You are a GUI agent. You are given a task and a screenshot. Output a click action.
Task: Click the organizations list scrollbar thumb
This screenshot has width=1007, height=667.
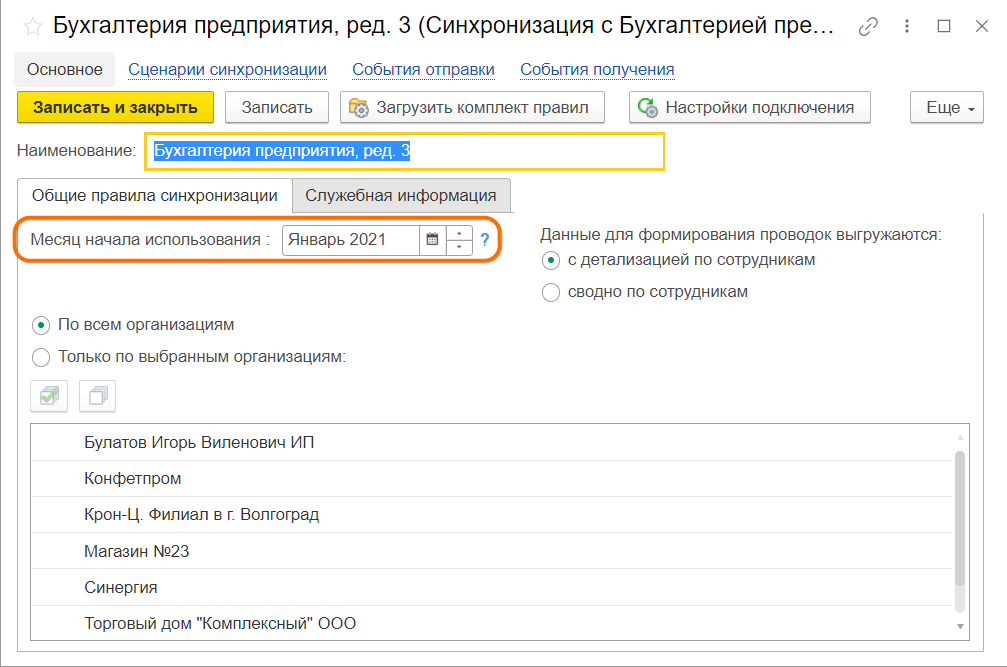pyautogui.click(x=960, y=519)
